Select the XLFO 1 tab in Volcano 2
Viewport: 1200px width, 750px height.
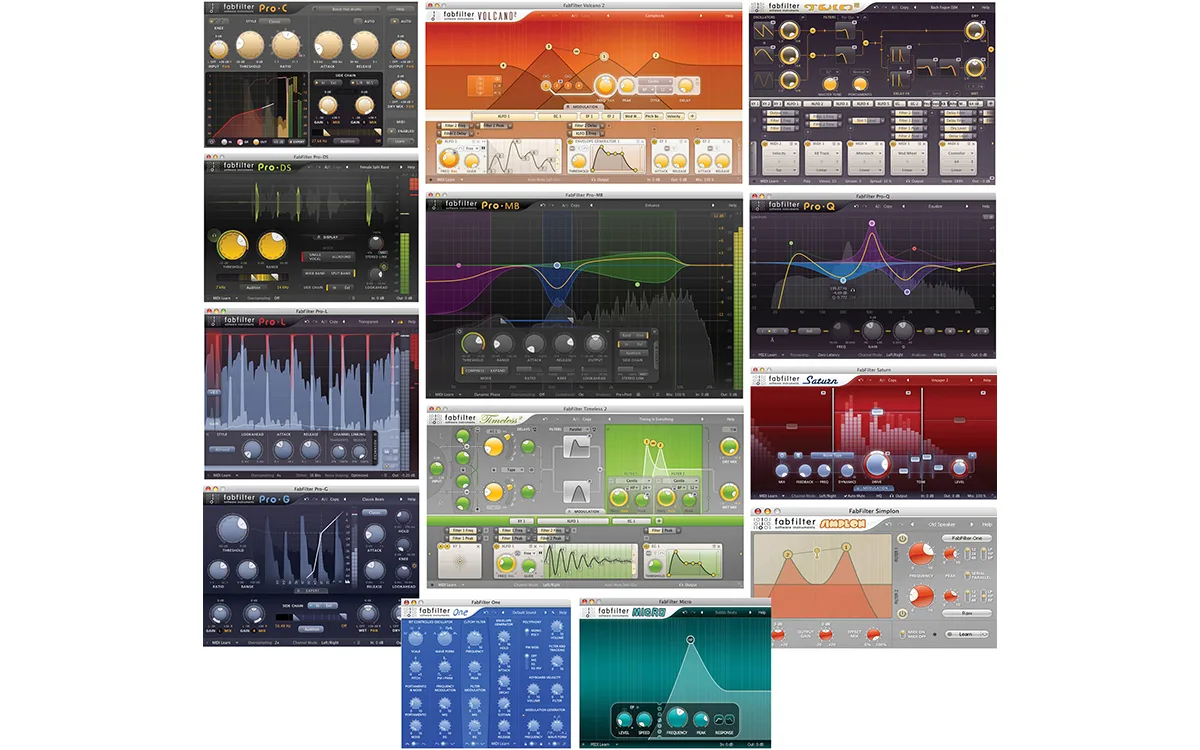pyautogui.click(x=505, y=115)
